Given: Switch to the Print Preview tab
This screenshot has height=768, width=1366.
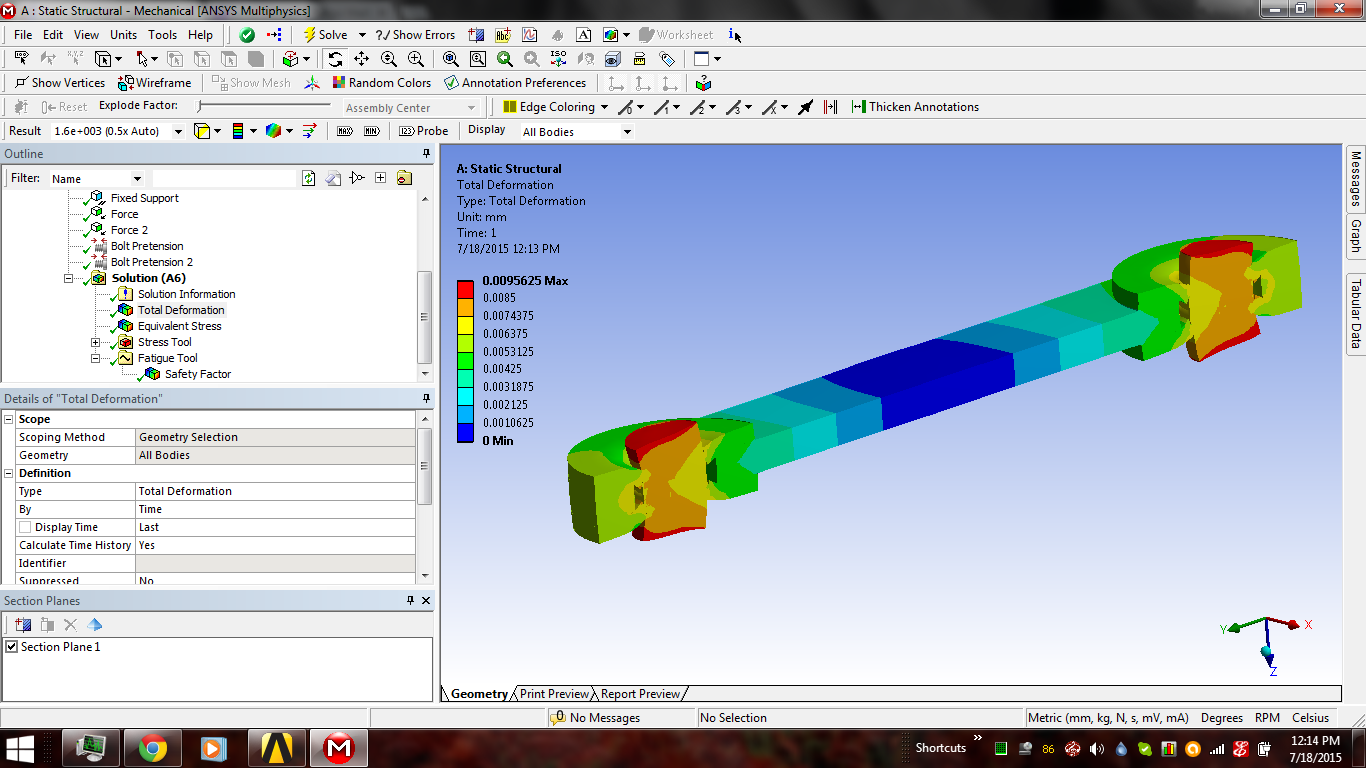Looking at the screenshot, I should 554,694.
